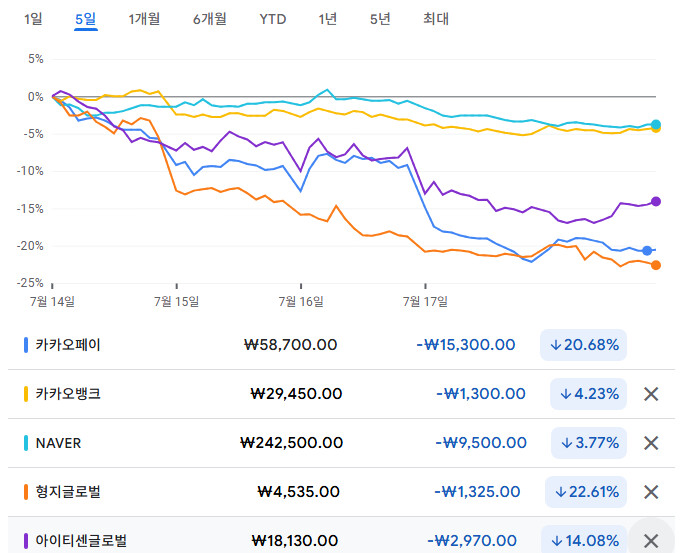Image resolution: width=694 pixels, height=553 pixels.
Task: Select the 6개월 range tab
Action: [210, 18]
